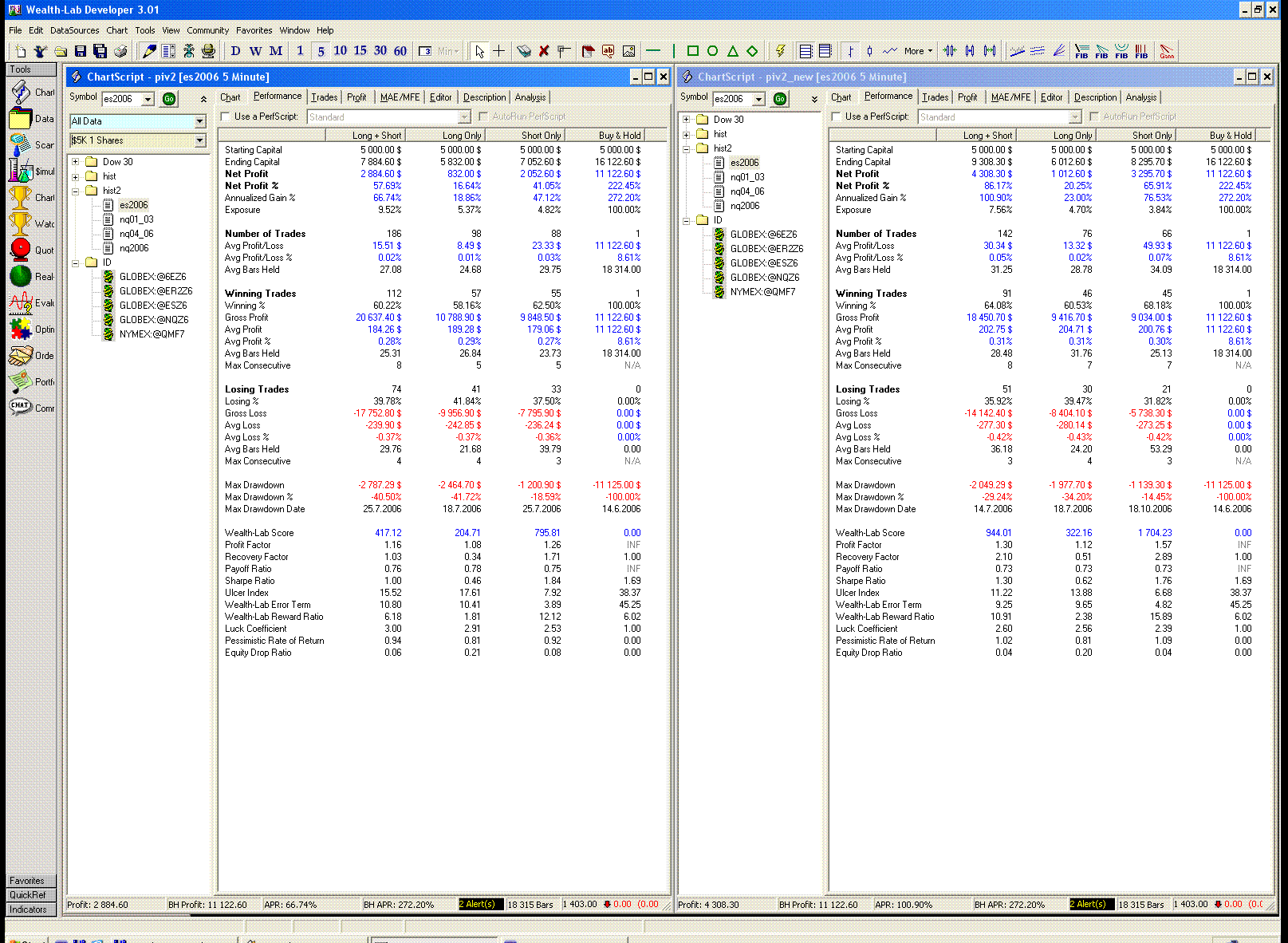
Task: Collapse the hist2 folder in piv2 tree
Action: coord(76,191)
